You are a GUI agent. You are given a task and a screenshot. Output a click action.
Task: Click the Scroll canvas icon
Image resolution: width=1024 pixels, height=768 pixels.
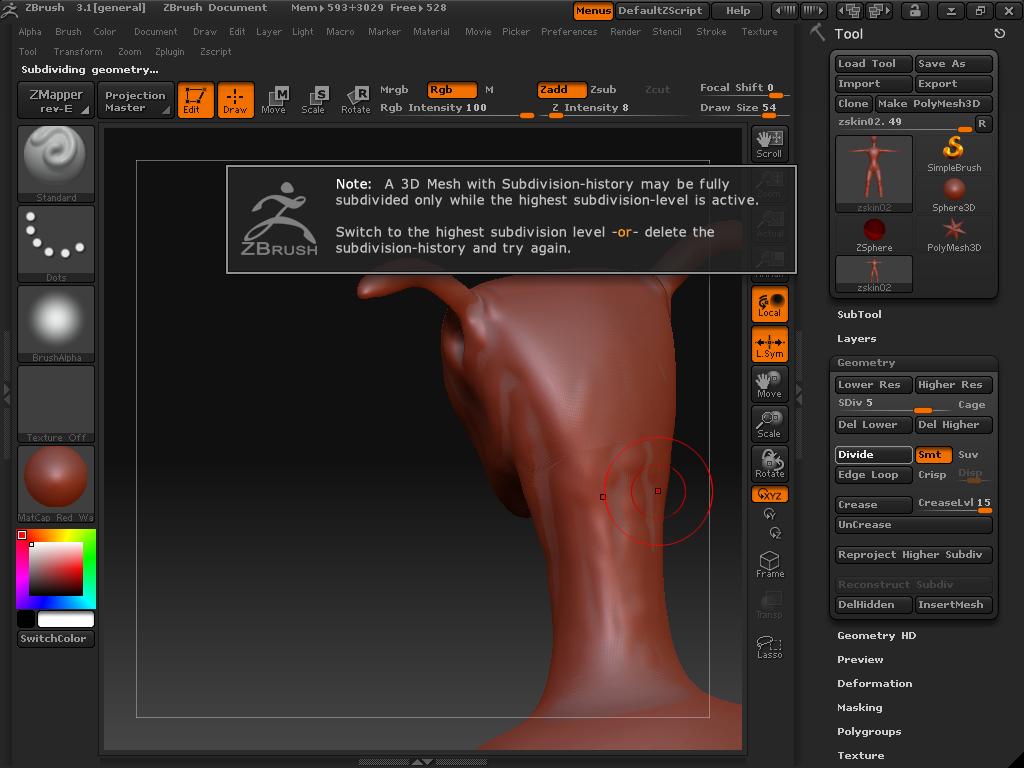[769, 144]
